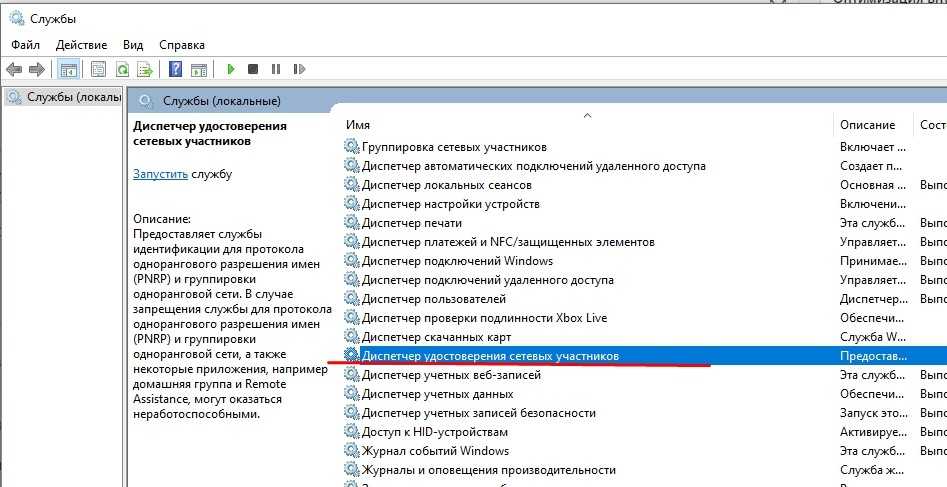
Task: Open the Properties toolbar icon
Action: click(x=98, y=69)
